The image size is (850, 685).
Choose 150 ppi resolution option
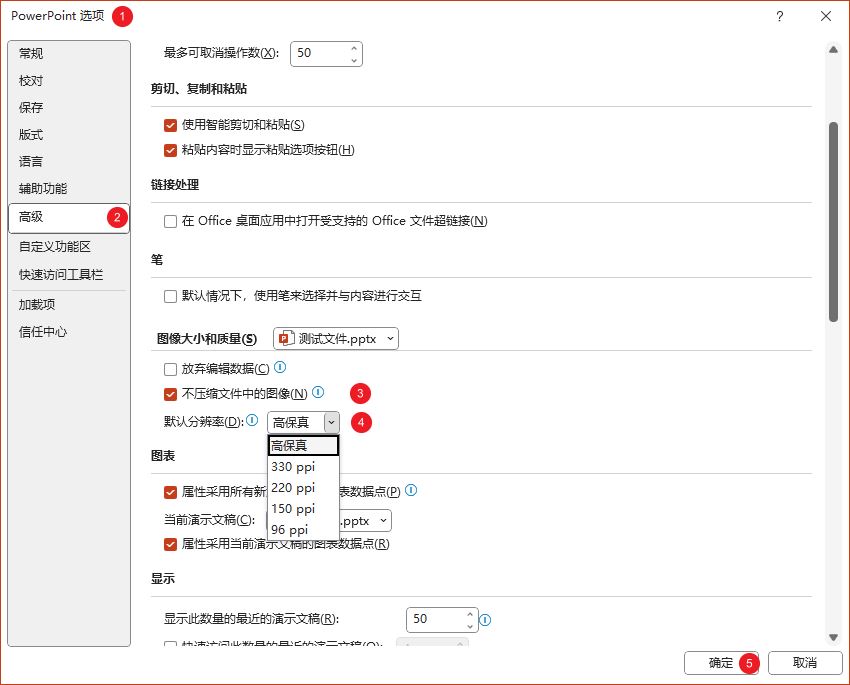[292, 509]
